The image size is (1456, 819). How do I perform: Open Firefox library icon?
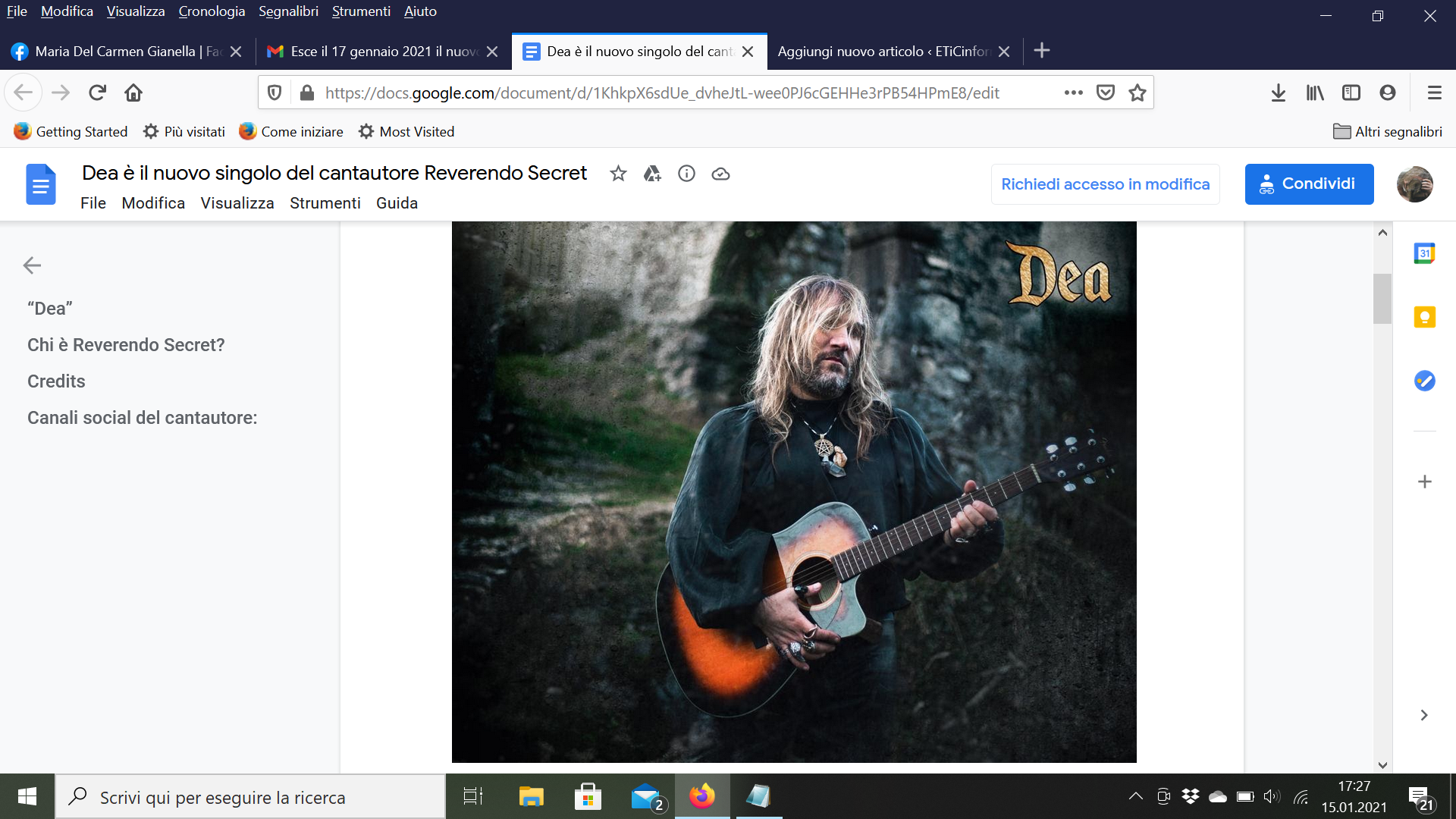[1315, 93]
